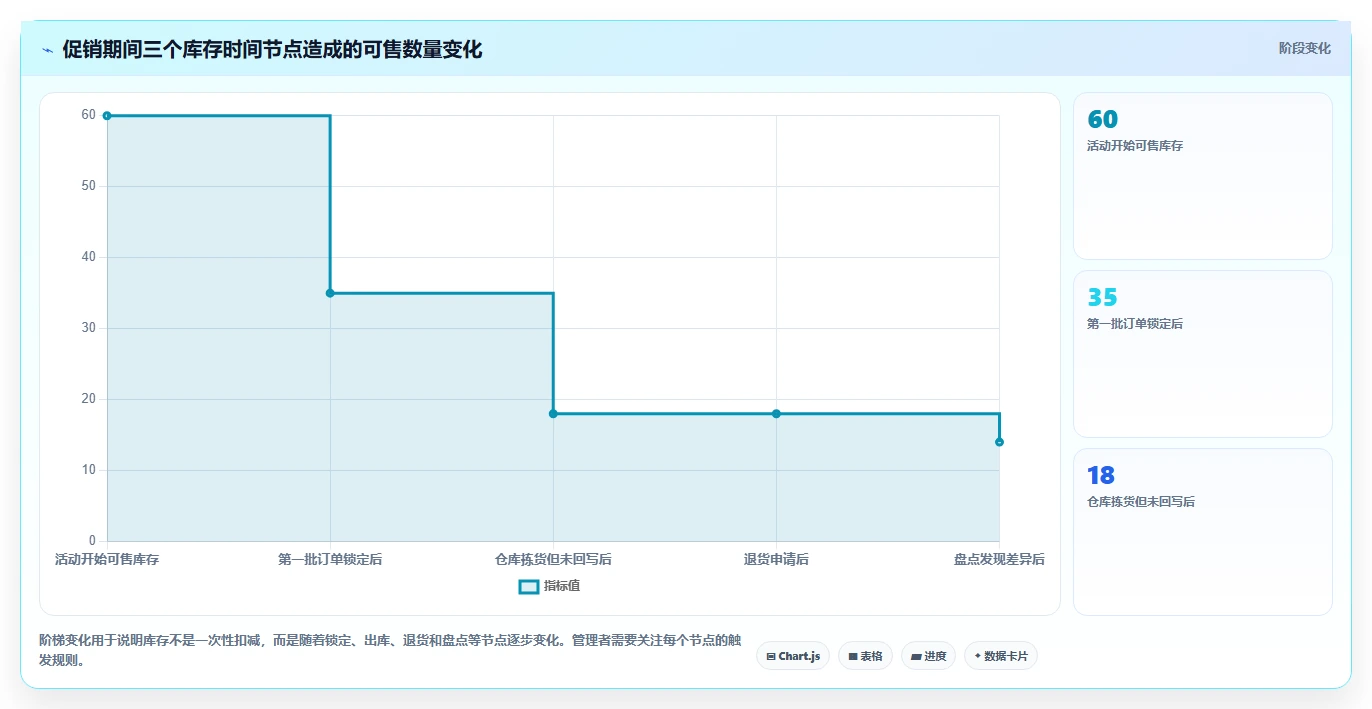The image size is (1372, 709).
Task: Click the data point at 盘点发现差异后
Action: coord(999,442)
